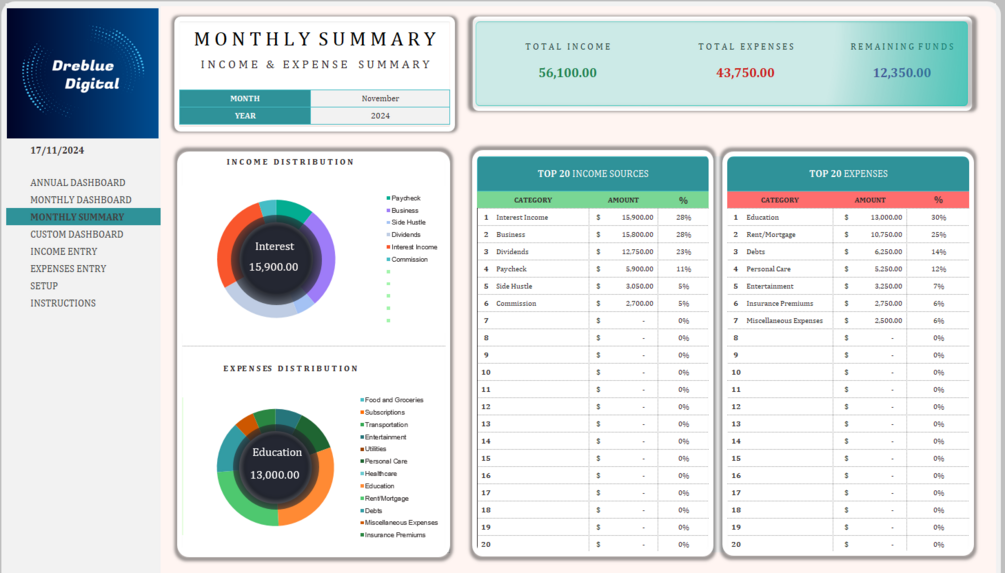Click the Remaining Funds value 12,350.00
Image resolution: width=1005 pixels, height=573 pixels.
click(902, 72)
